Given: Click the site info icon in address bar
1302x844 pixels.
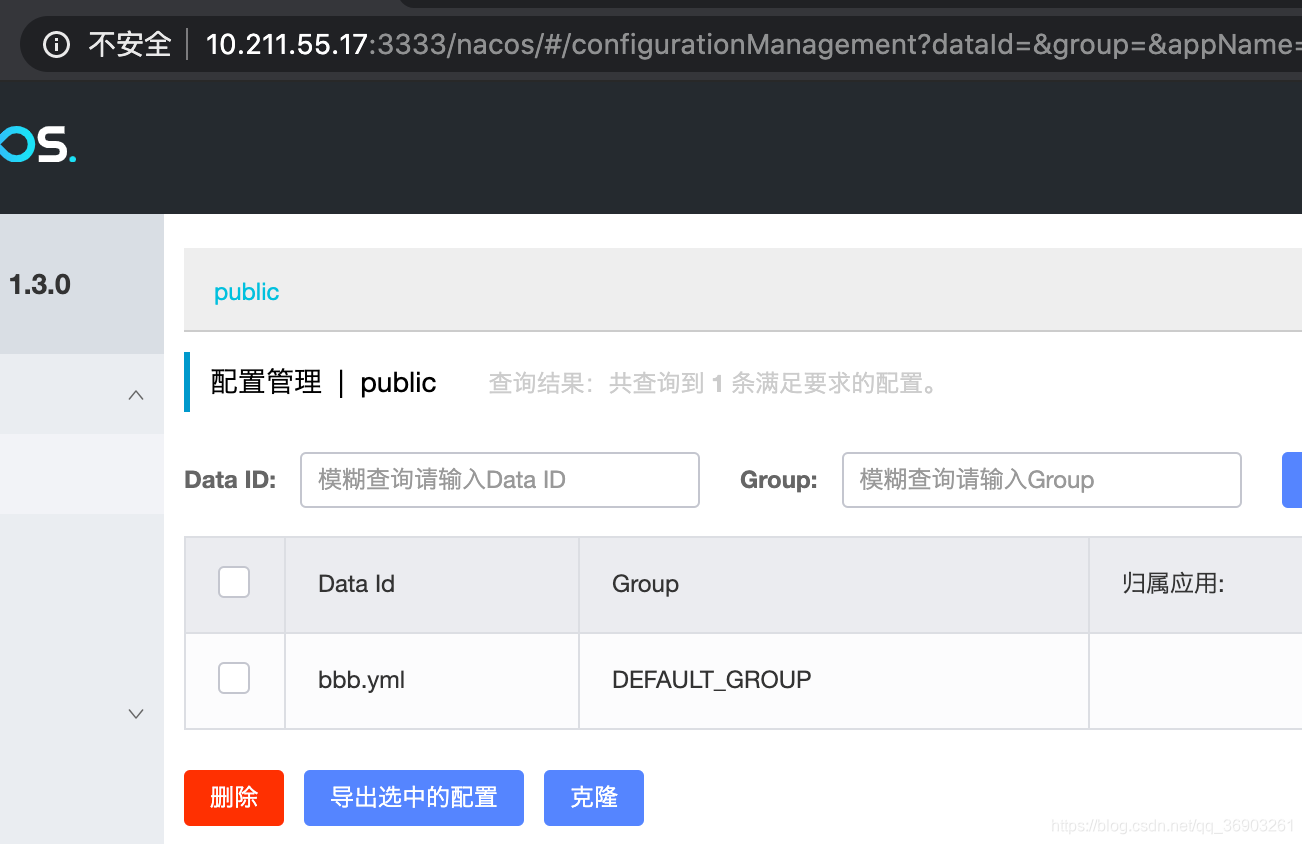Looking at the screenshot, I should coord(57,44).
